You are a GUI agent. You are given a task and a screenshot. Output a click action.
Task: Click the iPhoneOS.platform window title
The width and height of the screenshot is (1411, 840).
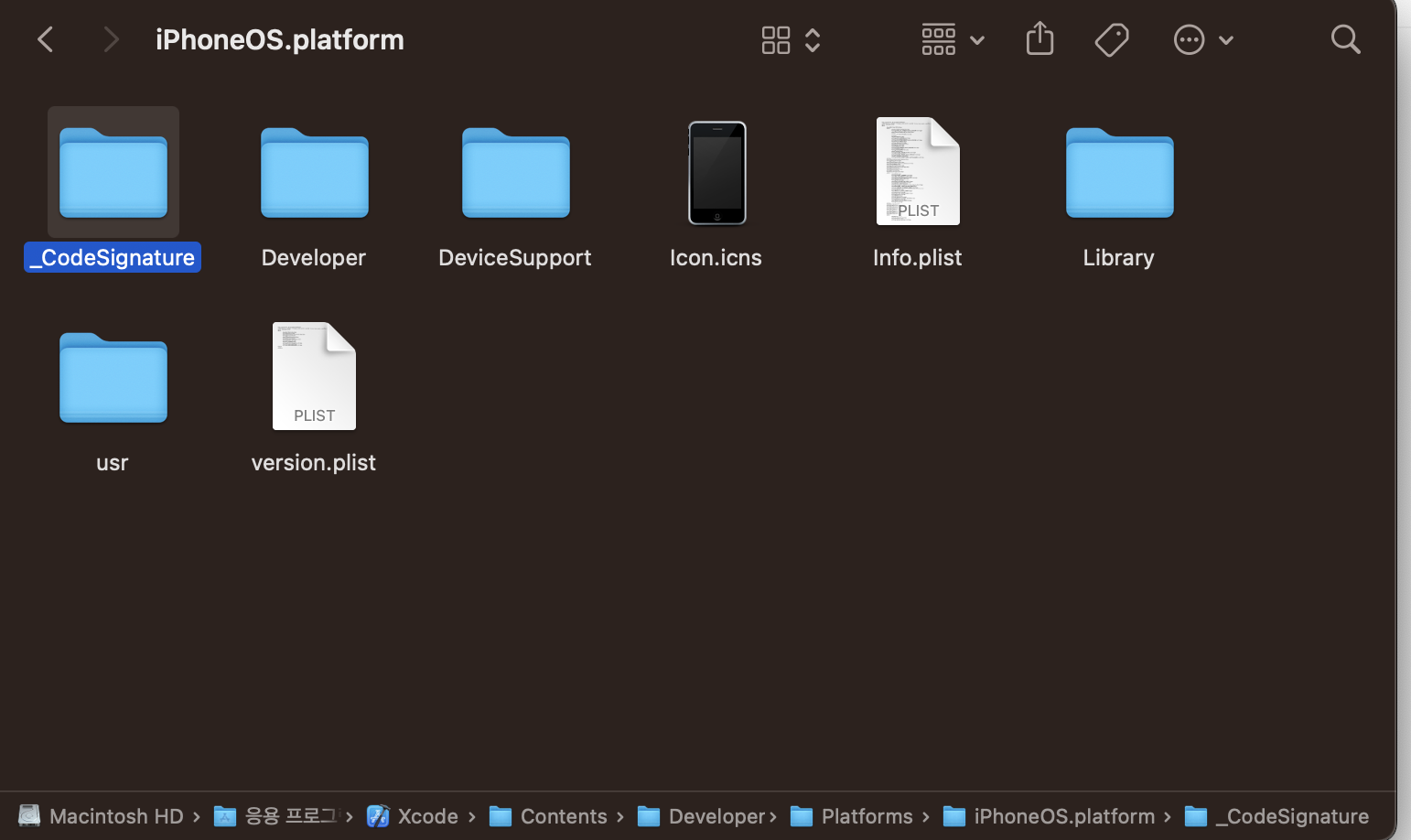coord(280,39)
